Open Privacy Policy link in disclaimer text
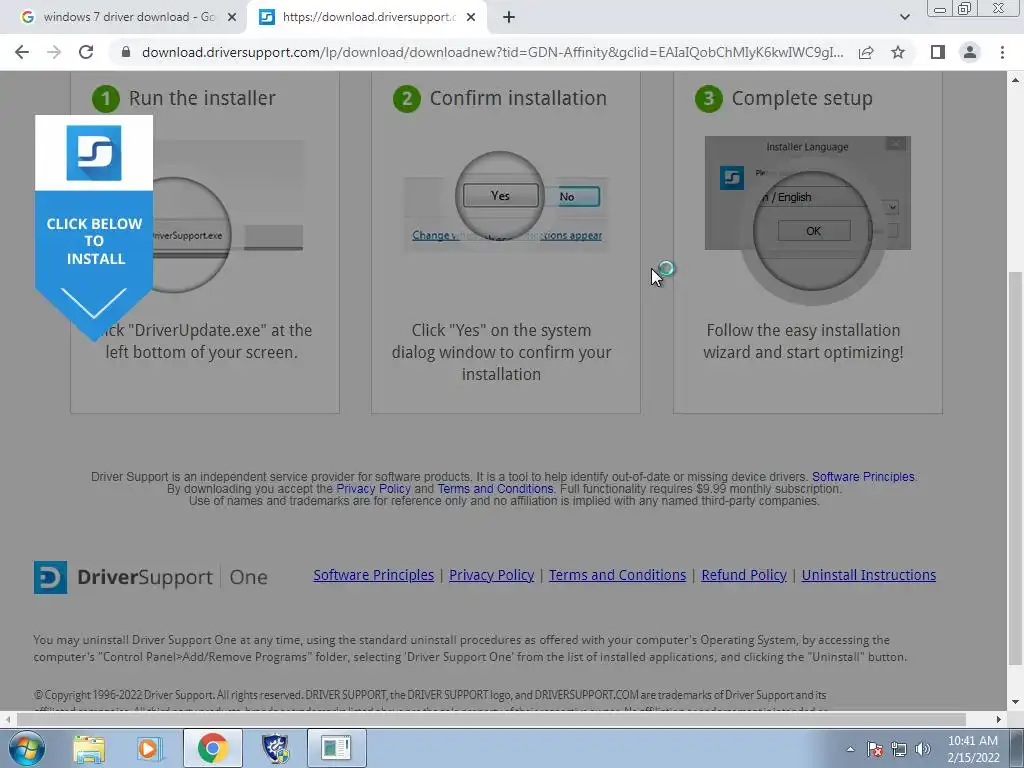The width and height of the screenshot is (1024, 768). pos(373,488)
